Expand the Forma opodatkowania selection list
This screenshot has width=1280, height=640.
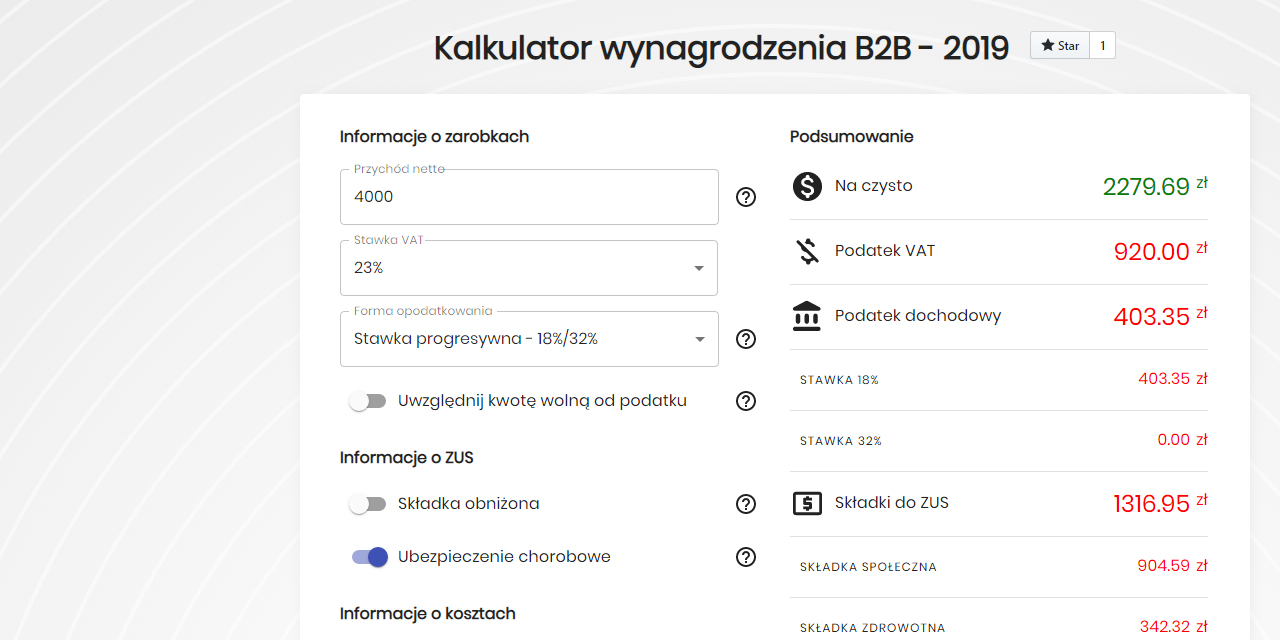click(528, 339)
